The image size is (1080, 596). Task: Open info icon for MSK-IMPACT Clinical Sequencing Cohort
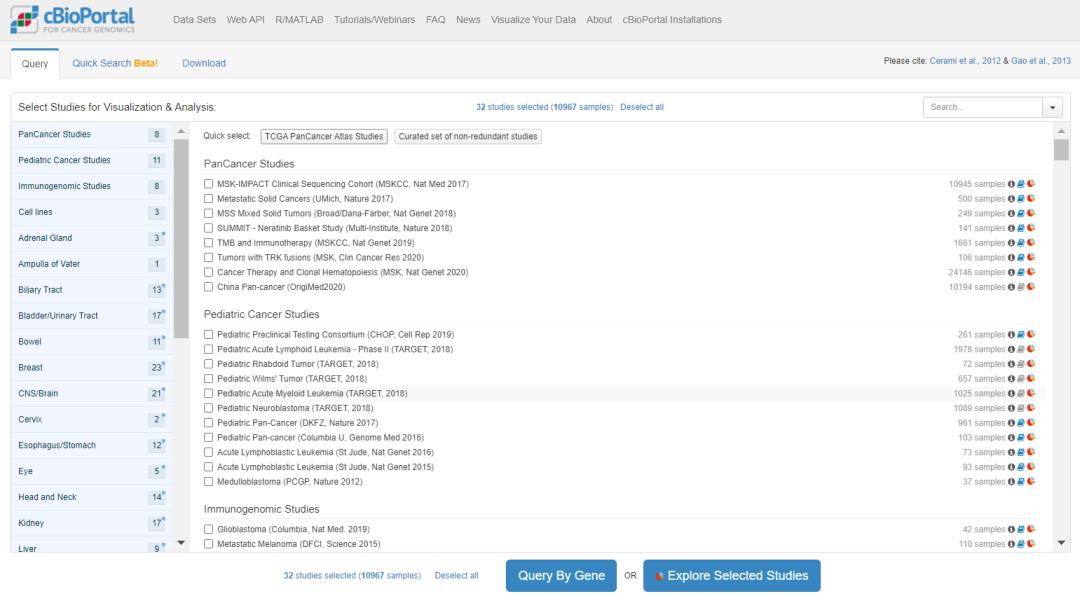[x=1012, y=184]
